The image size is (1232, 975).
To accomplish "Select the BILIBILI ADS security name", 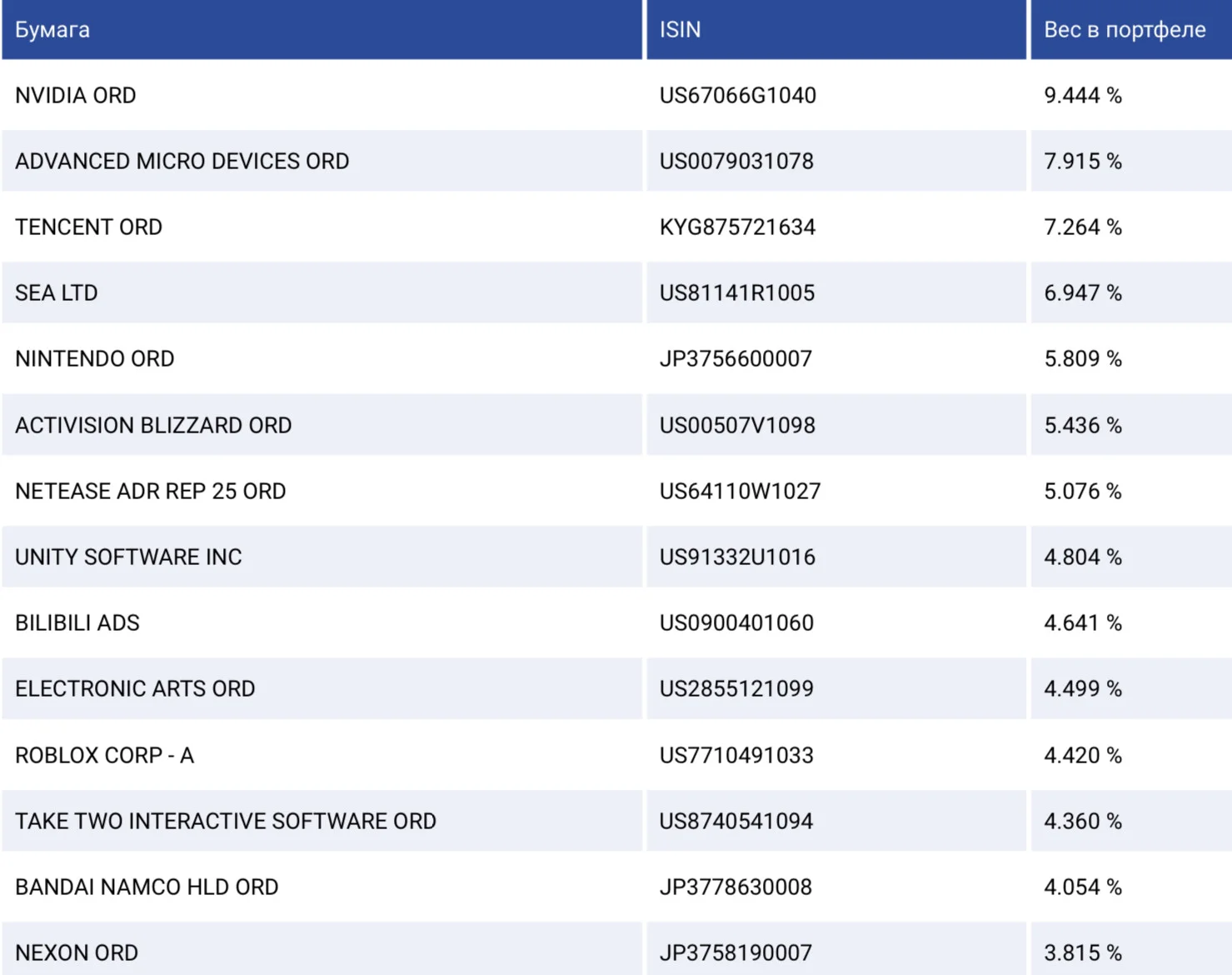I will (77, 623).
